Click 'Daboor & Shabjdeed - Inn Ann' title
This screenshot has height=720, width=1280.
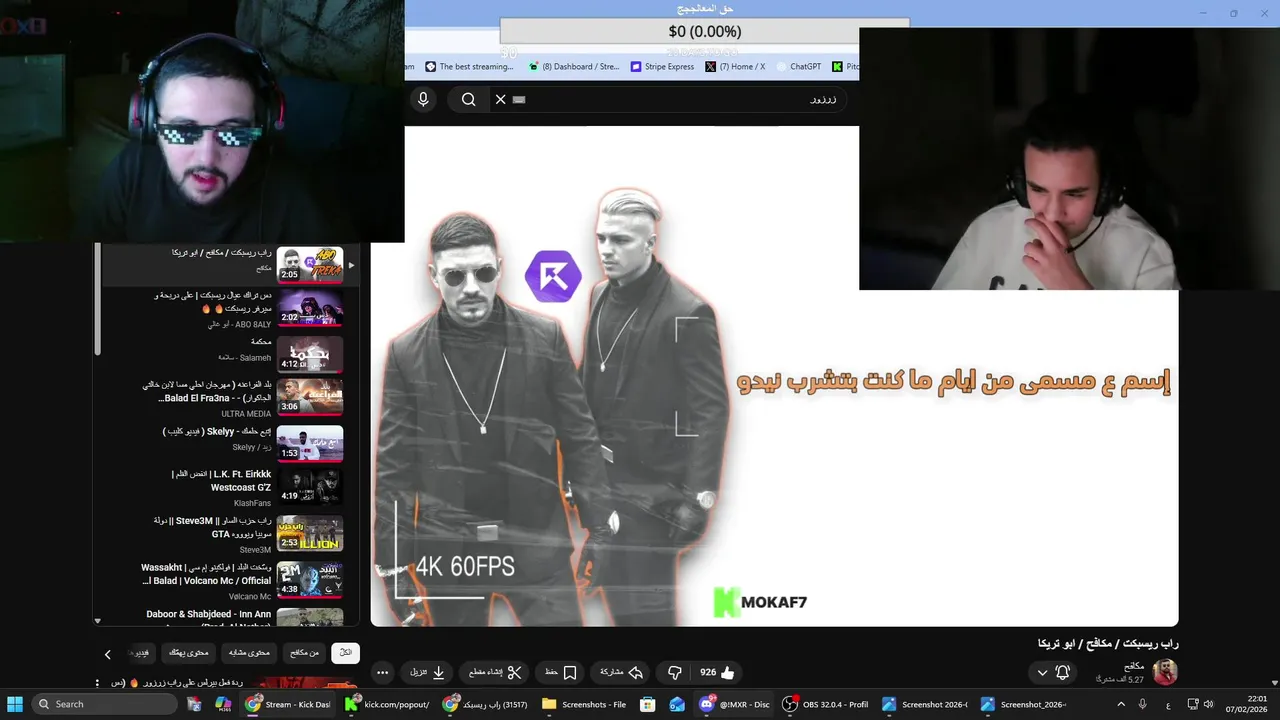(x=209, y=614)
